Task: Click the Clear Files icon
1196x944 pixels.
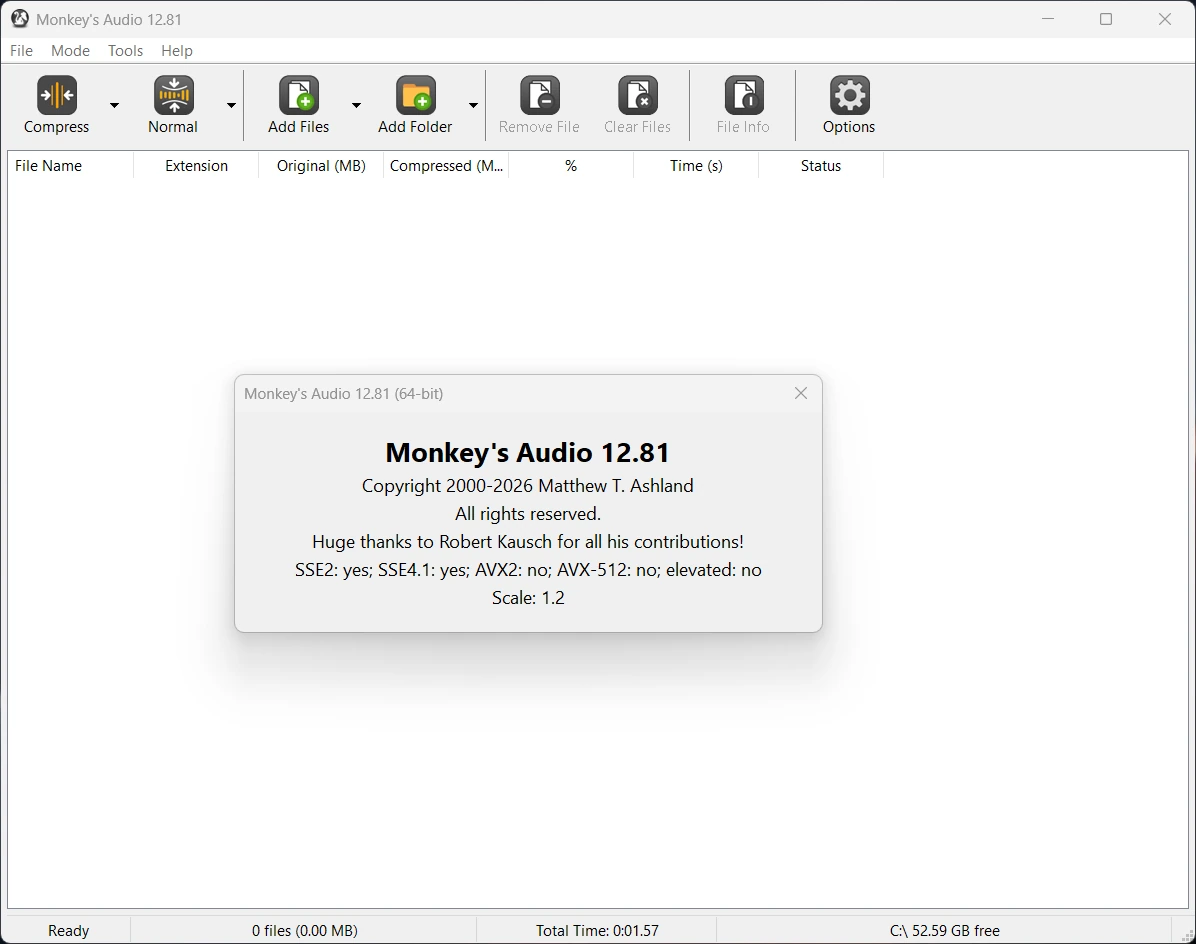Action: tap(638, 95)
